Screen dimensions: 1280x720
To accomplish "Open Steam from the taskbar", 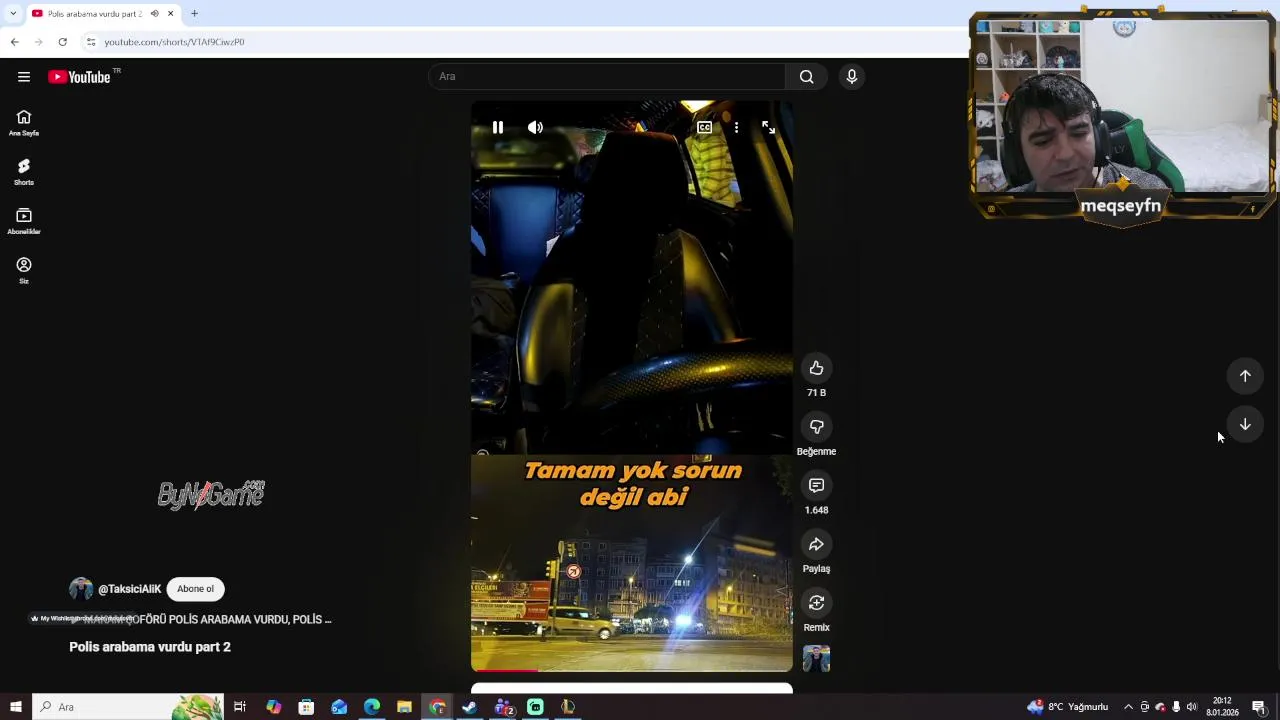I will 470,707.
